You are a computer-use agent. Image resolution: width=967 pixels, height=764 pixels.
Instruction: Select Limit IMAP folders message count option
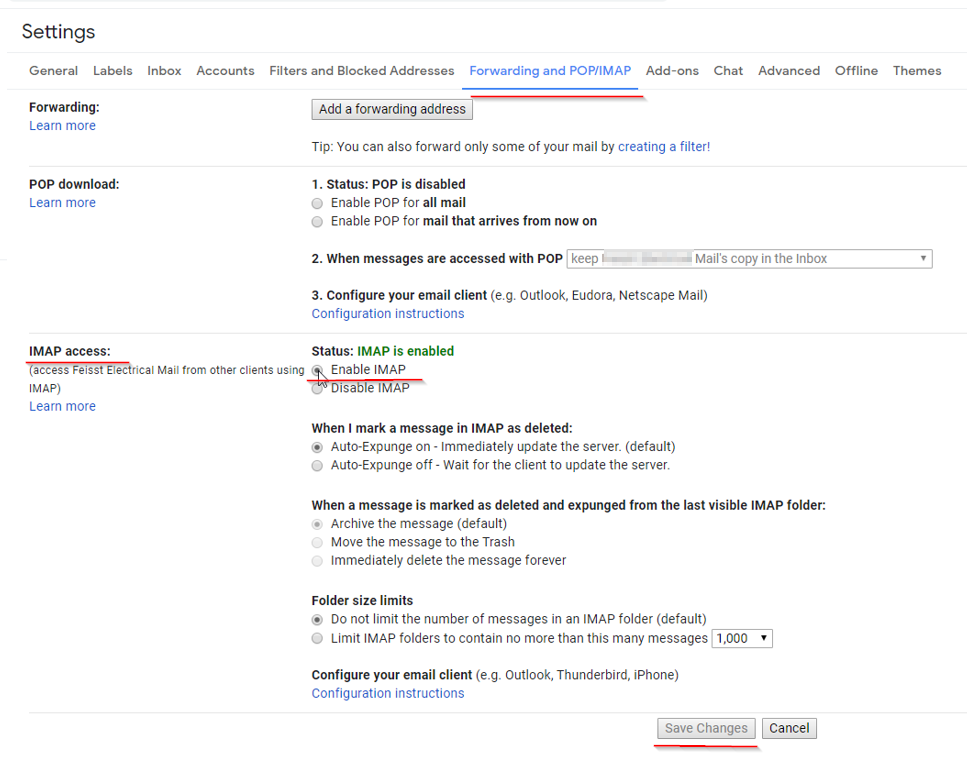coord(317,638)
